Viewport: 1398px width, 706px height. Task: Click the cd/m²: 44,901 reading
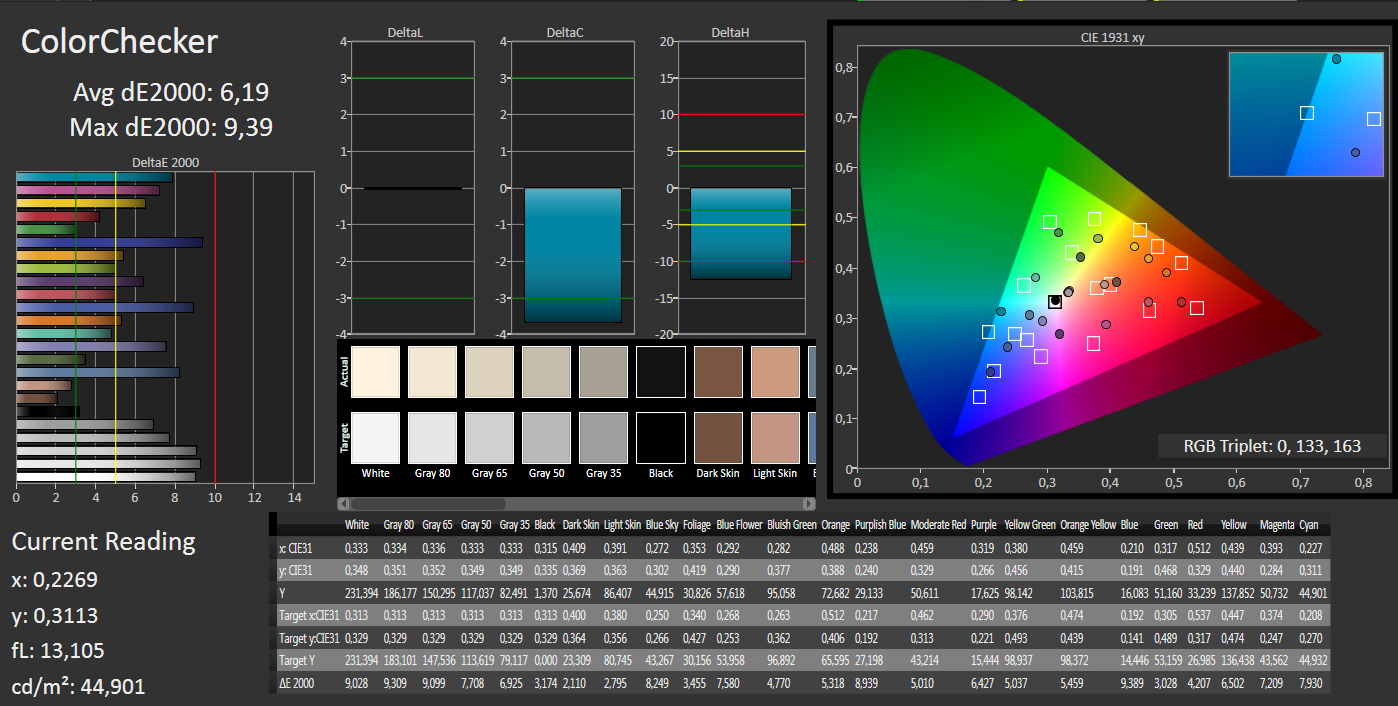(x=79, y=686)
